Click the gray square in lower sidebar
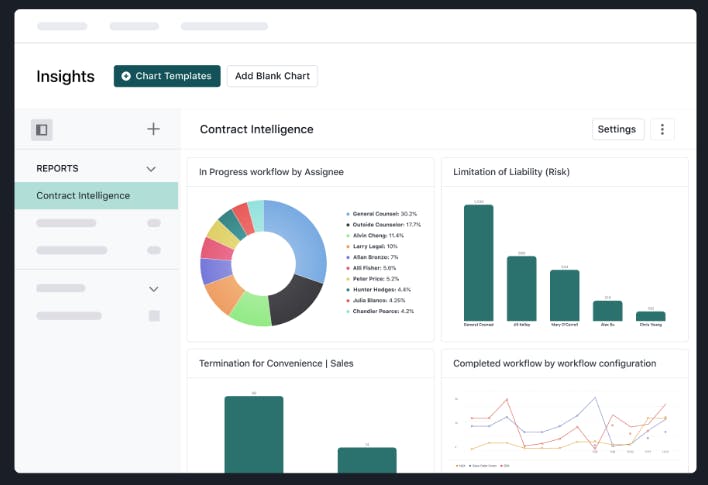 pos(154,316)
